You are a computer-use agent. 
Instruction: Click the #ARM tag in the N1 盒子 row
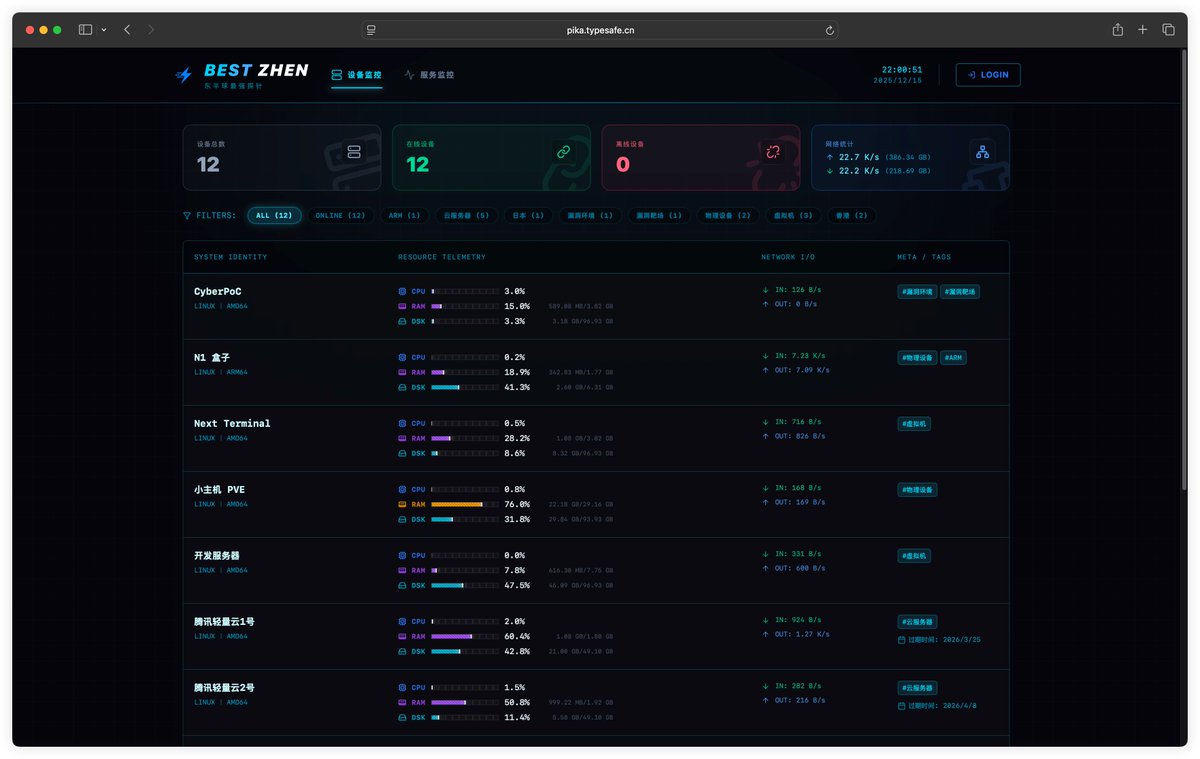point(953,357)
